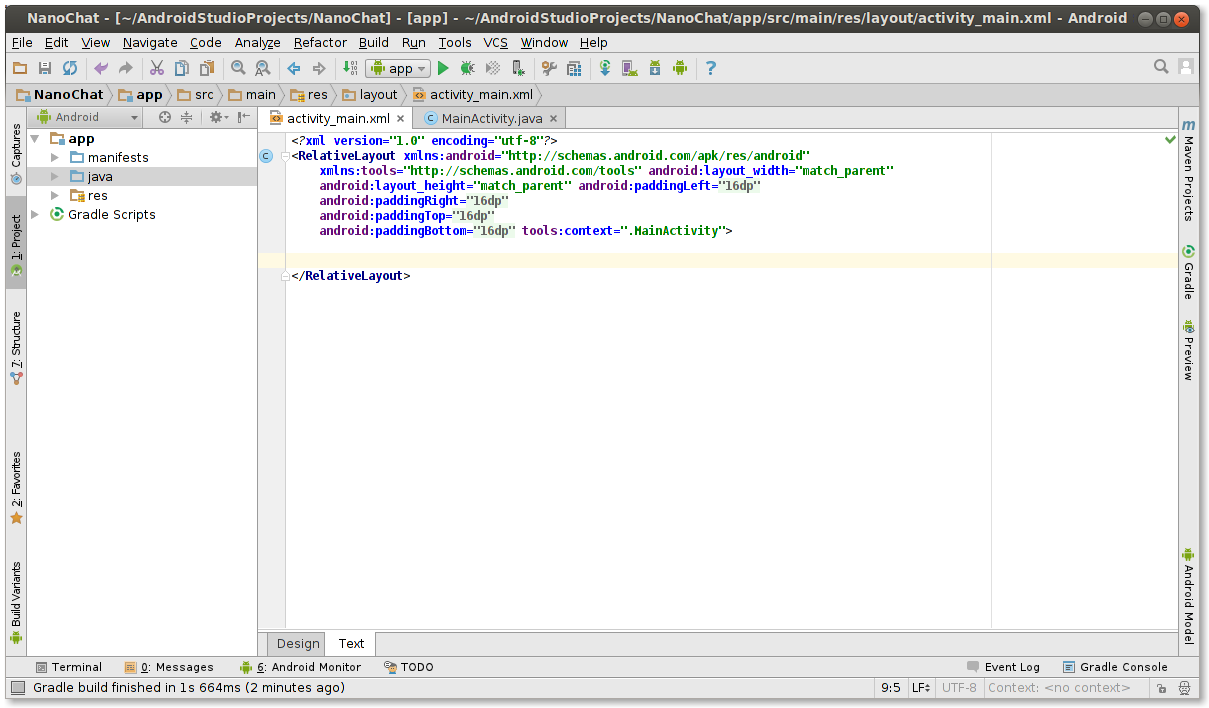1209x708 pixels.
Task: Click Search Everywhere magnifier icon
Action: [x=1161, y=67]
